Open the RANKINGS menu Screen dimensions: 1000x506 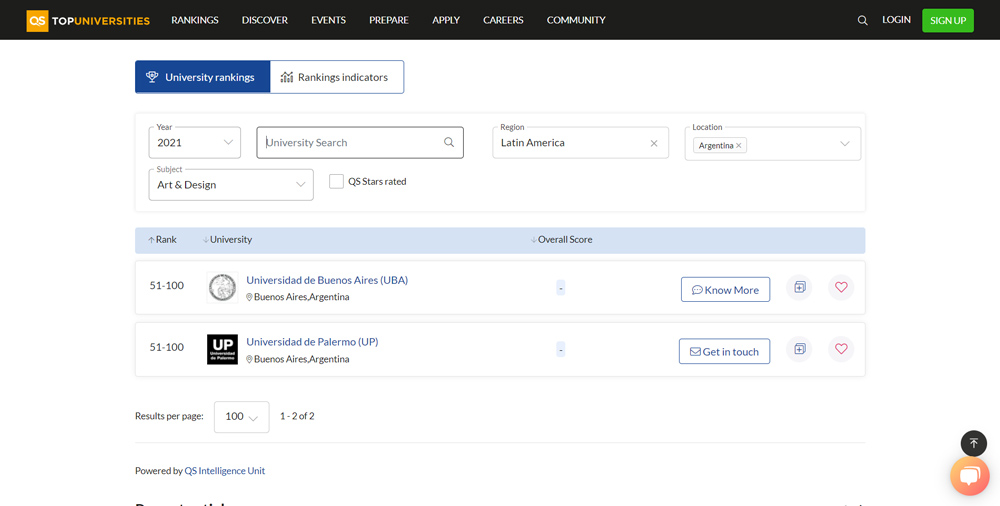(x=195, y=20)
